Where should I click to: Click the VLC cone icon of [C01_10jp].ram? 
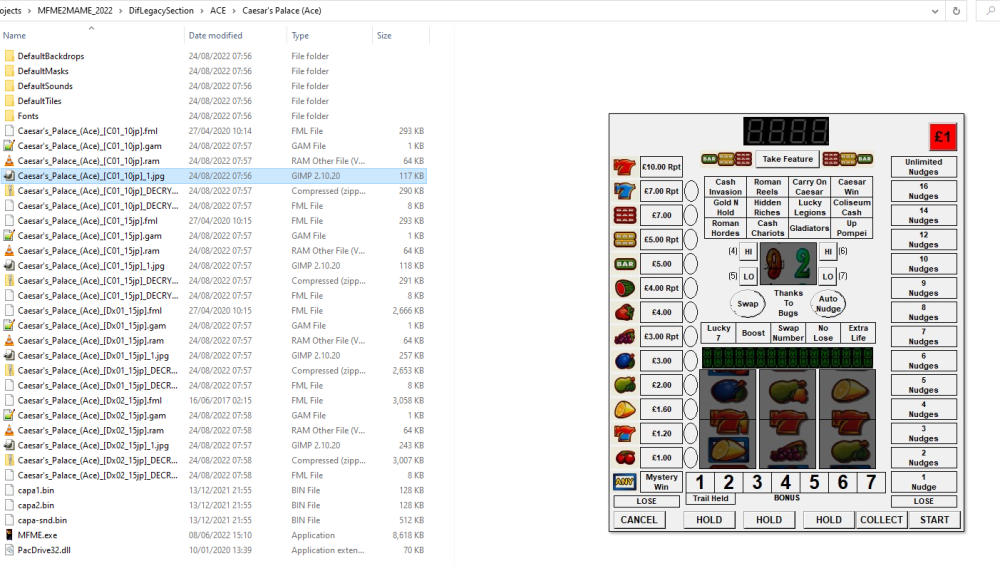[9, 161]
